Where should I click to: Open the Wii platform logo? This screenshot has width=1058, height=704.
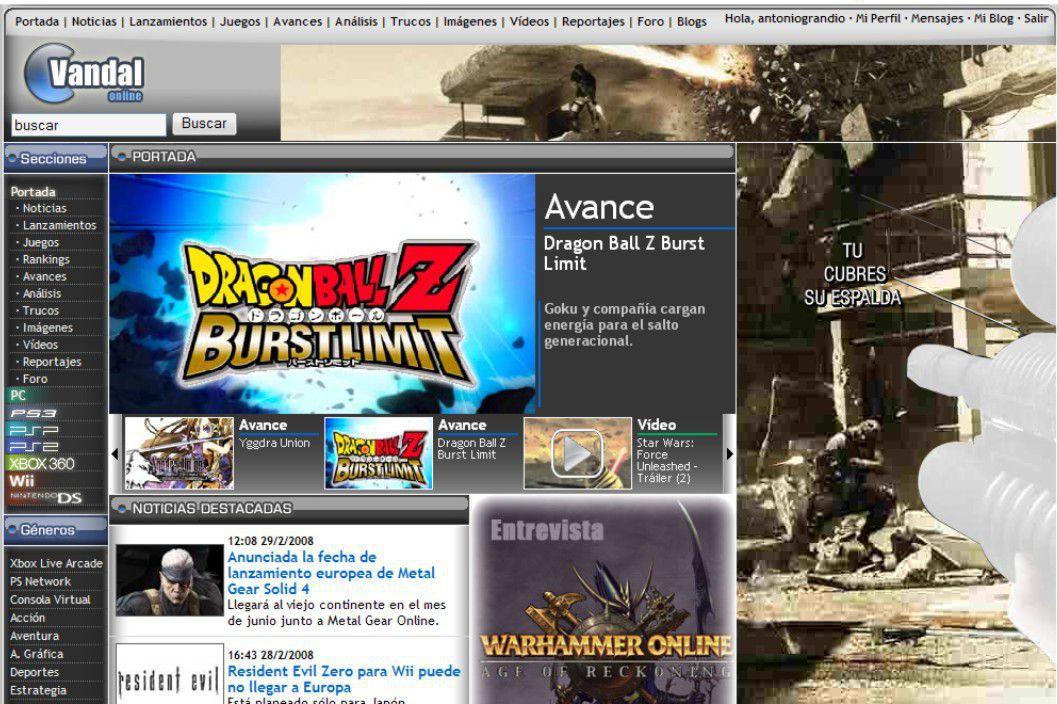[22, 481]
